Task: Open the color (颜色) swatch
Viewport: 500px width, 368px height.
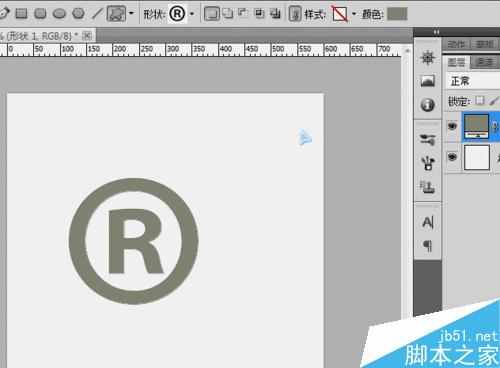Action: coord(397,14)
